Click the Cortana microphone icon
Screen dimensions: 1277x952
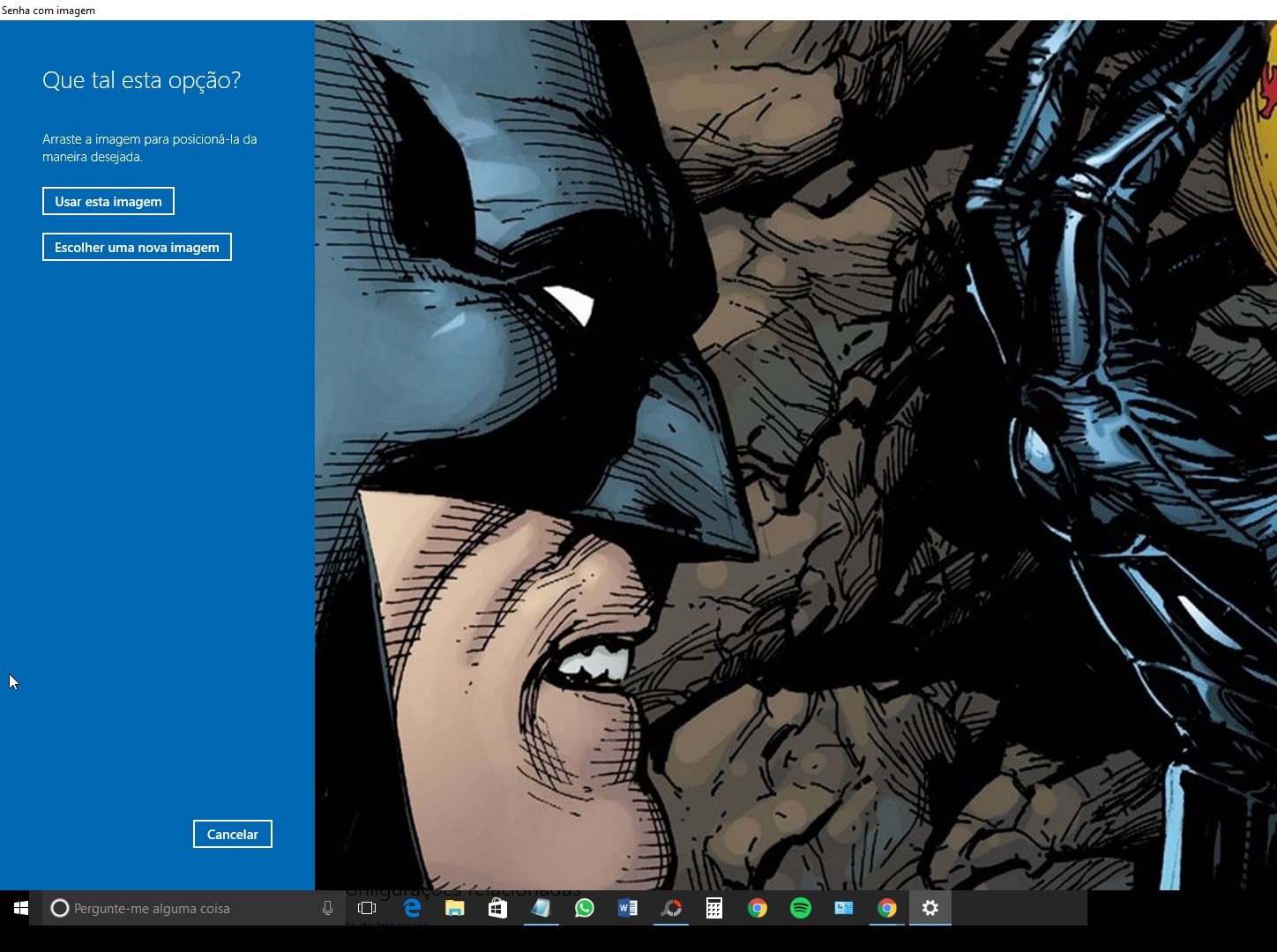tap(328, 908)
